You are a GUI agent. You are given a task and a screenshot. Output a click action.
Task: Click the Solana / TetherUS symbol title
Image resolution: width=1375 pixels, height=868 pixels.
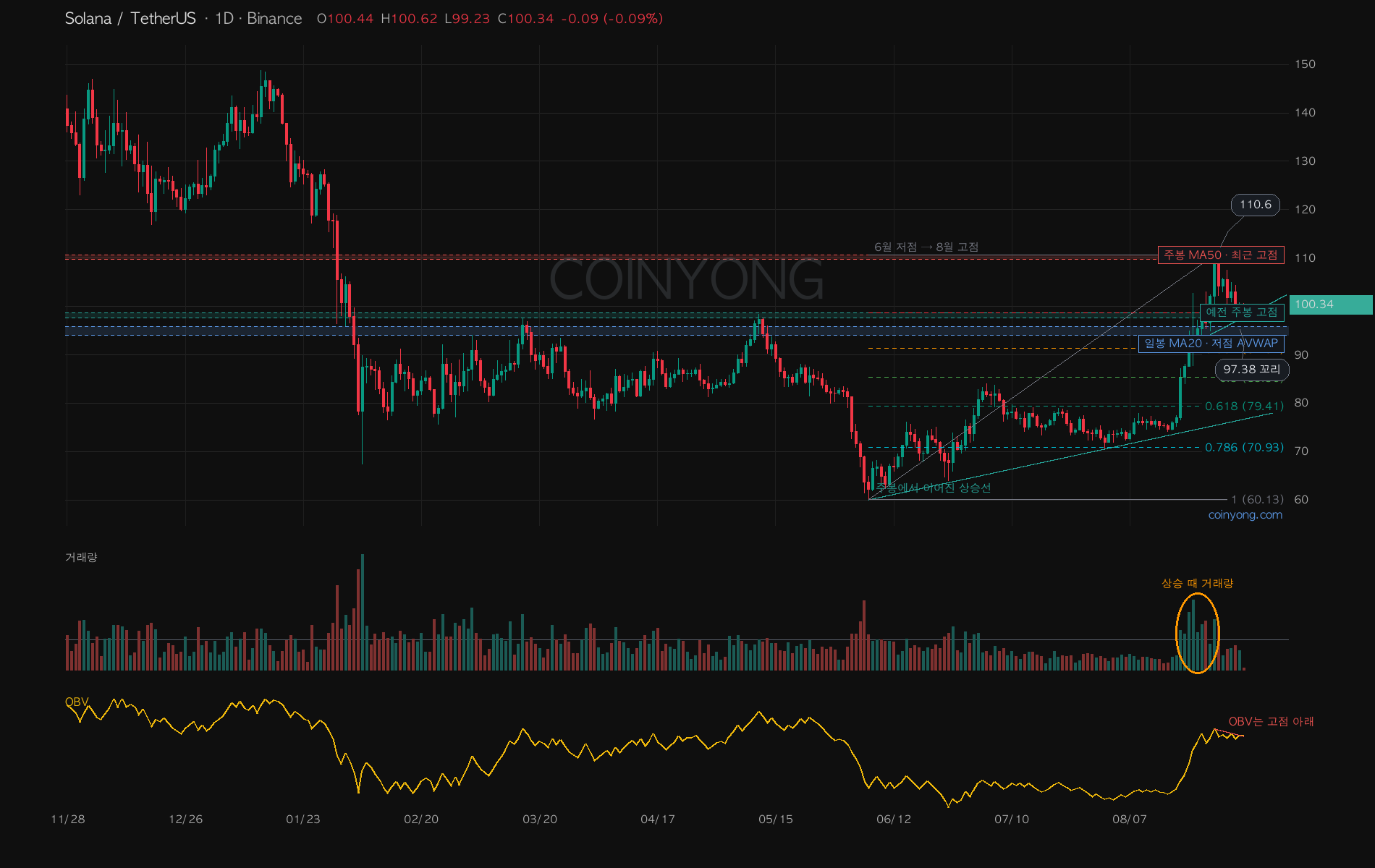click(x=130, y=19)
